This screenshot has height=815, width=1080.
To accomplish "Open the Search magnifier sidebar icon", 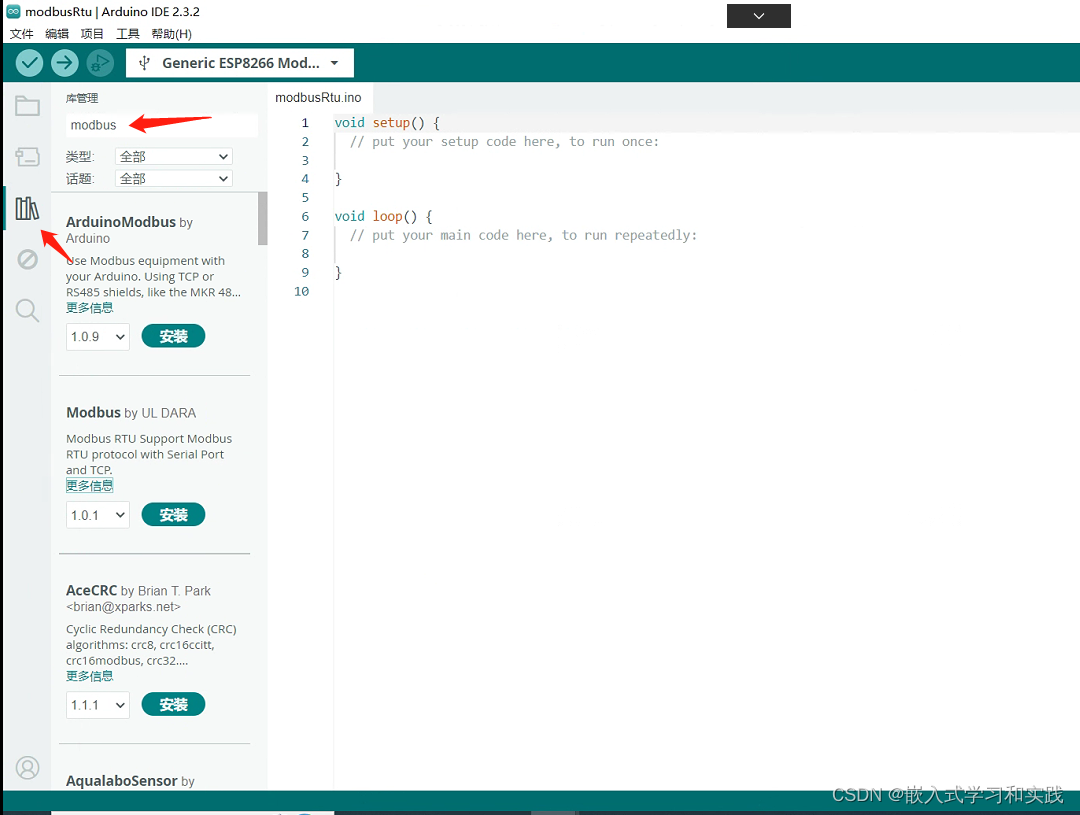I will coord(28,310).
